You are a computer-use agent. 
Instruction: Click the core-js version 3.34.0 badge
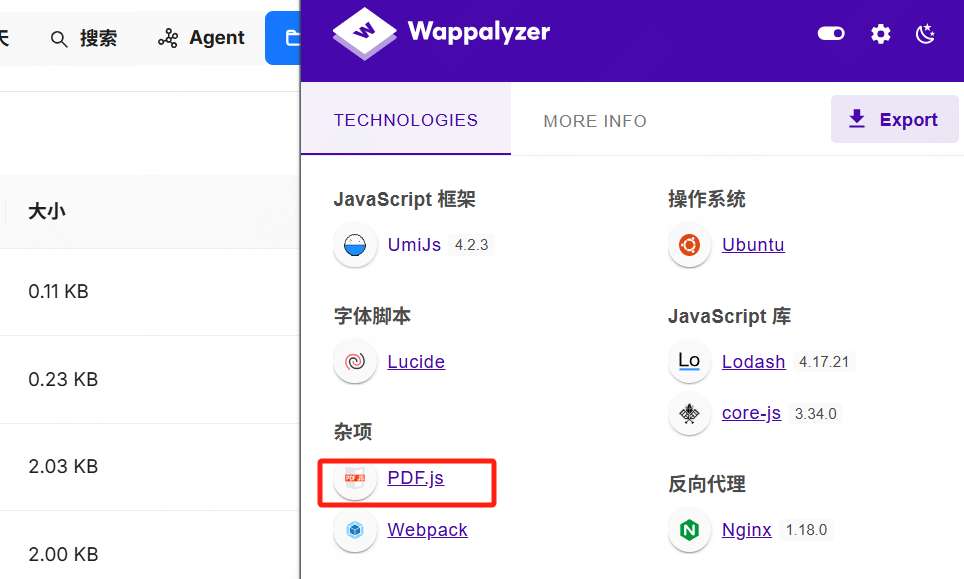click(815, 414)
